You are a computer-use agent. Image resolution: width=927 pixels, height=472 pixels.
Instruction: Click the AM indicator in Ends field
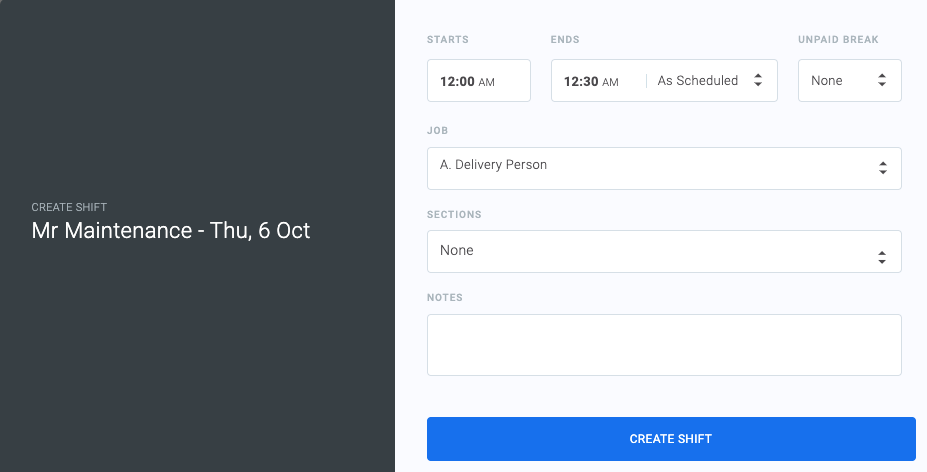[x=610, y=82]
